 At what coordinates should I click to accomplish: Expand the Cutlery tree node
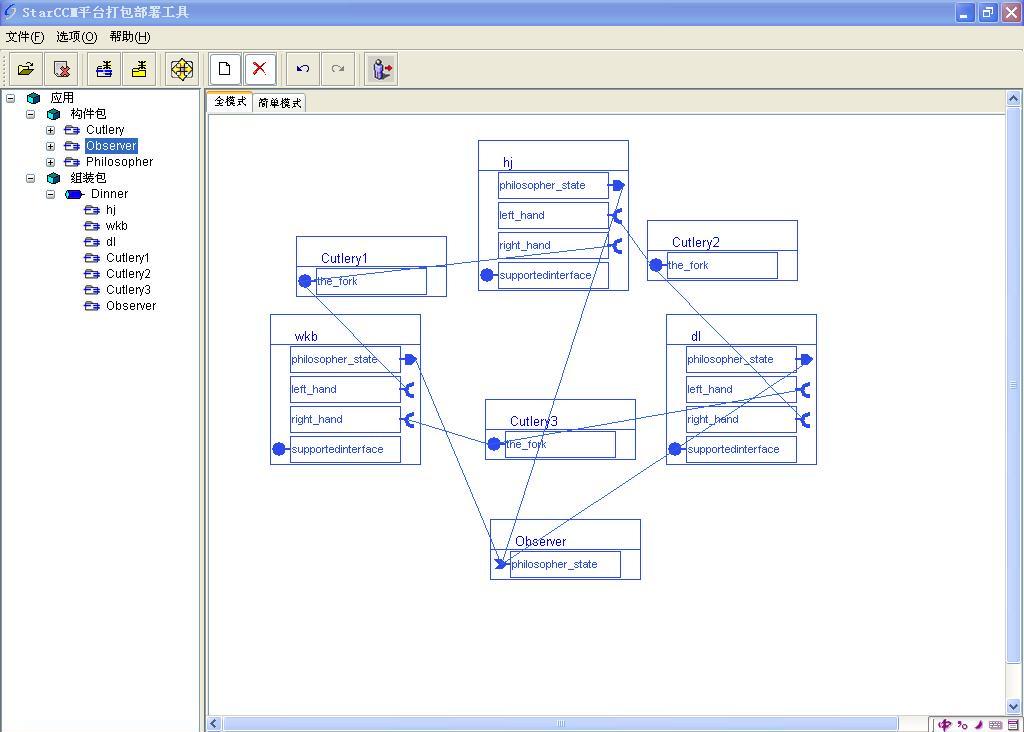[x=50, y=130]
